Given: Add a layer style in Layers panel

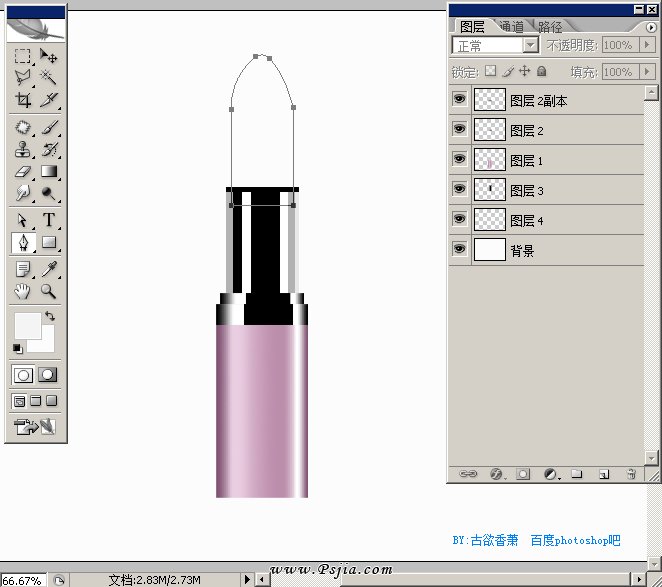Looking at the screenshot, I should tap(496, 474).
